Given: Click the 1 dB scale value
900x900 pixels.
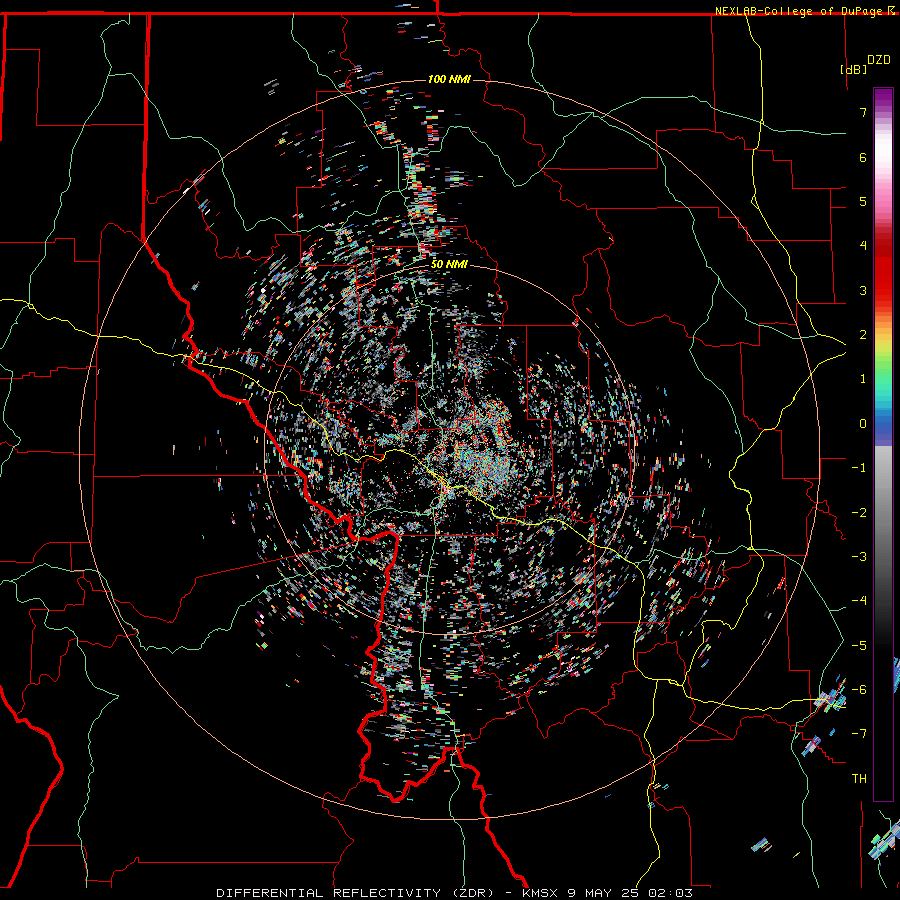Looking at the screenshot, I should (x=863, y=379).
